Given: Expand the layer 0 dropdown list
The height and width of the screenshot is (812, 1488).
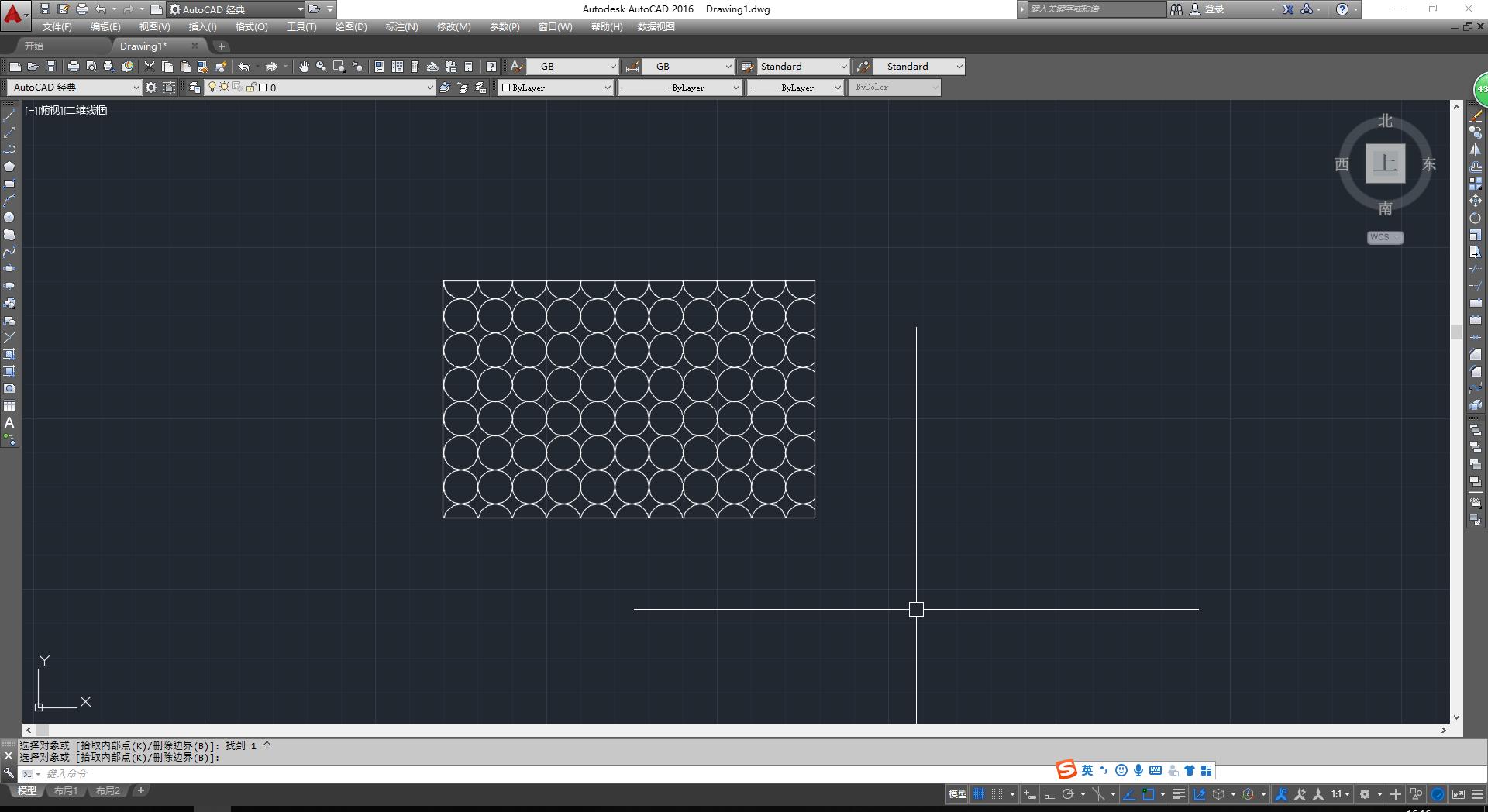Looking at the screenshot, I should tap(430, 88).
